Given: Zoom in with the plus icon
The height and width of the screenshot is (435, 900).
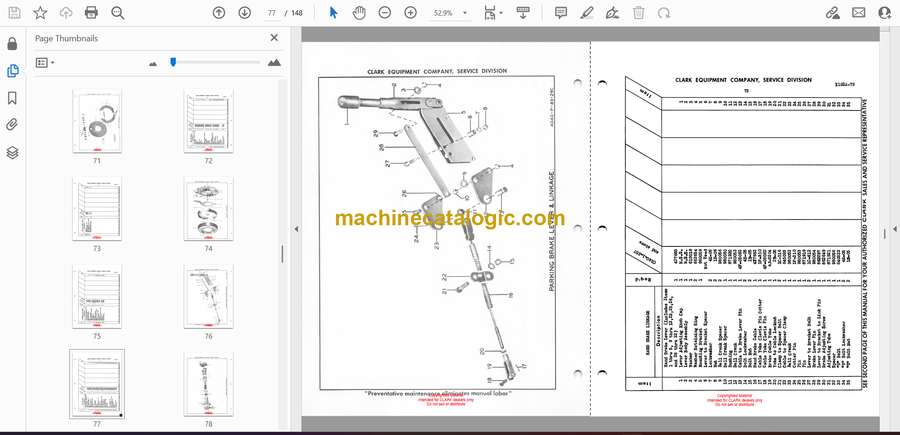Looking at the screenshot, I should tap(410, 13).
